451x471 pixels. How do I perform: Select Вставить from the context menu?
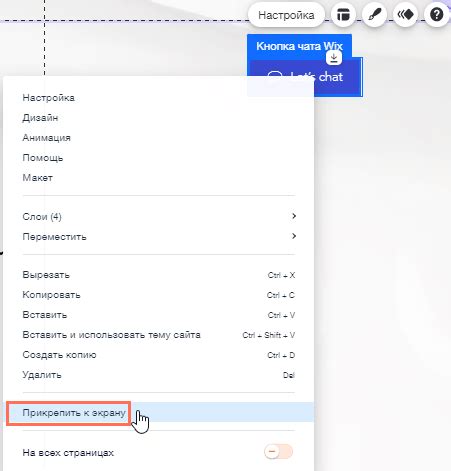(x=159, y=315)
